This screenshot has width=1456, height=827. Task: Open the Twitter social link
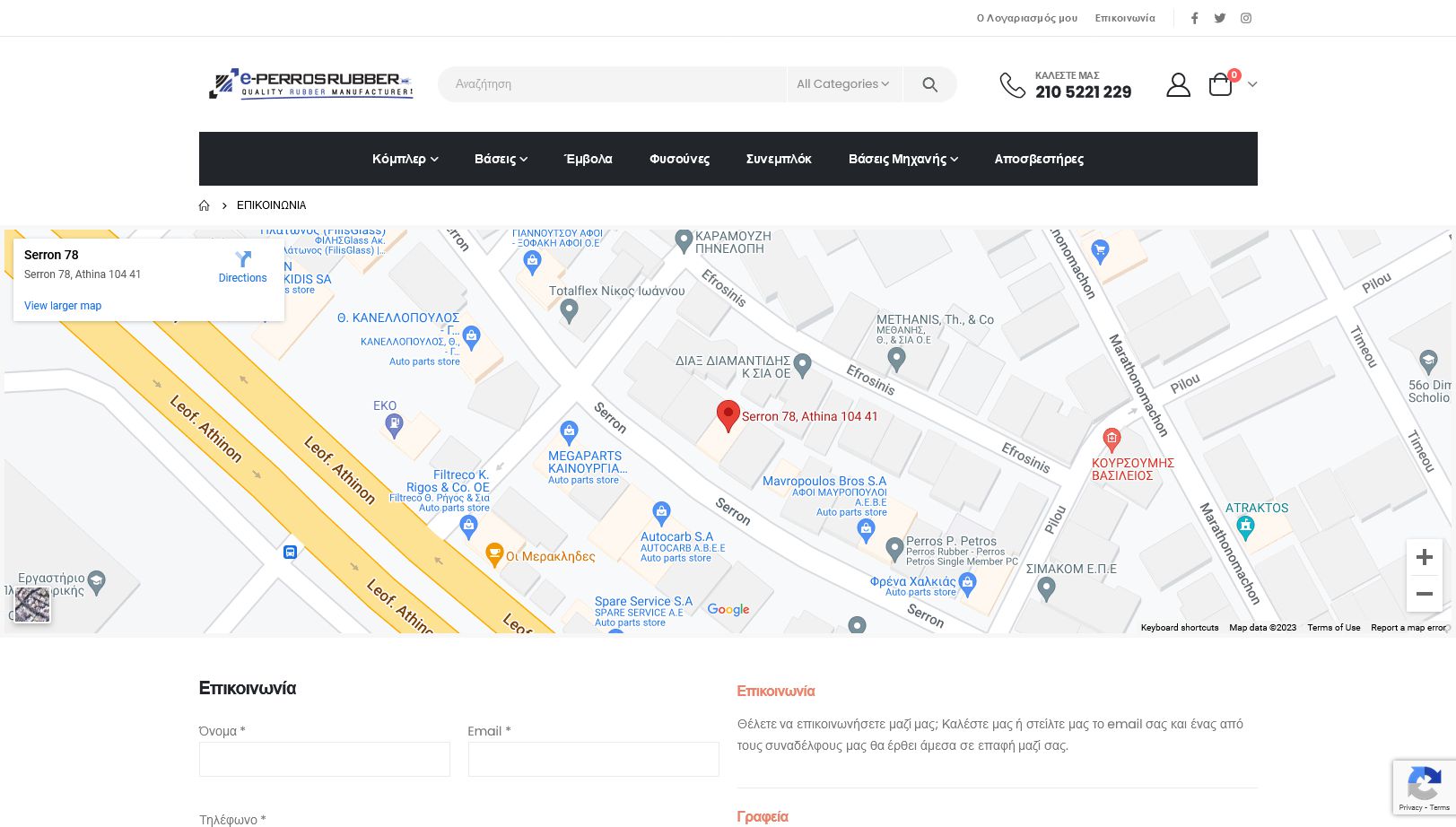pyautogui.click(x=1220, y=18)
